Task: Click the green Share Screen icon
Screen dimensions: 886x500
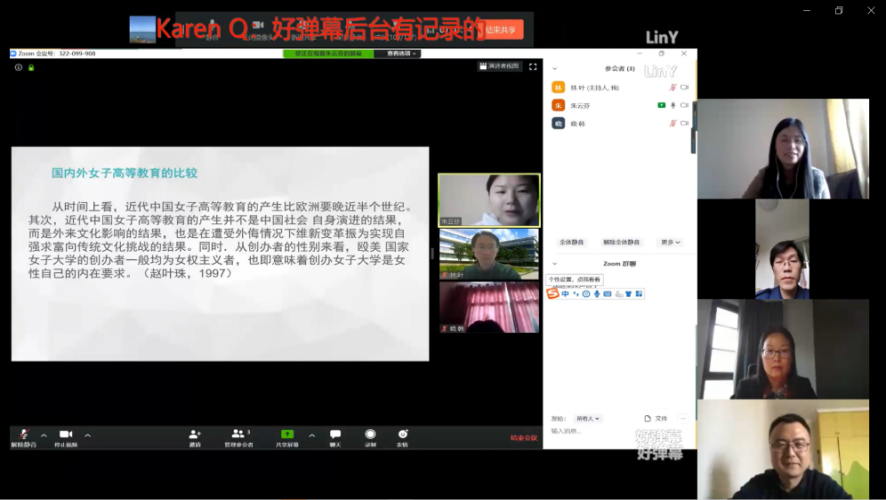Action: (x=287, y=435)
